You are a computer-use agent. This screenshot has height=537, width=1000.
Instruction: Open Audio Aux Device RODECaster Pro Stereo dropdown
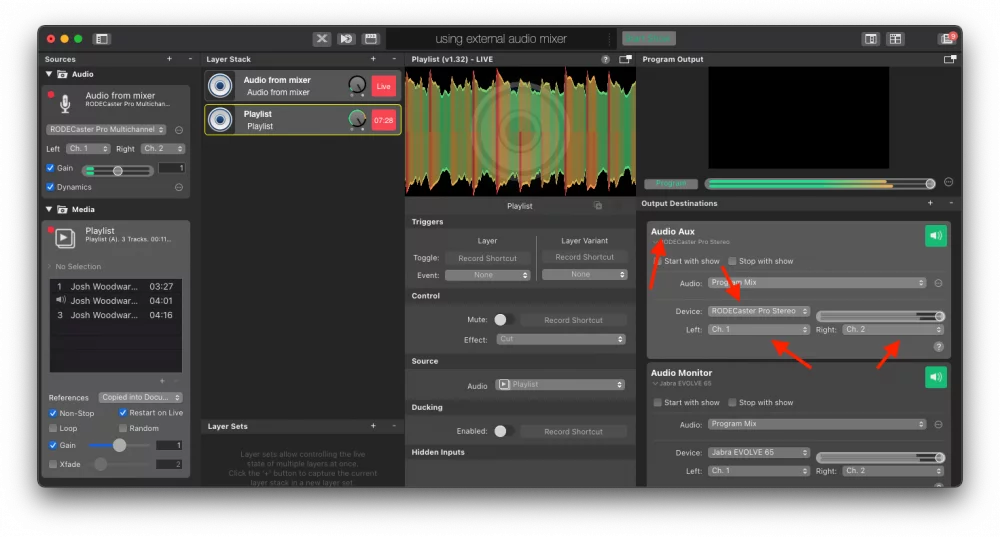tap(759, 311)
